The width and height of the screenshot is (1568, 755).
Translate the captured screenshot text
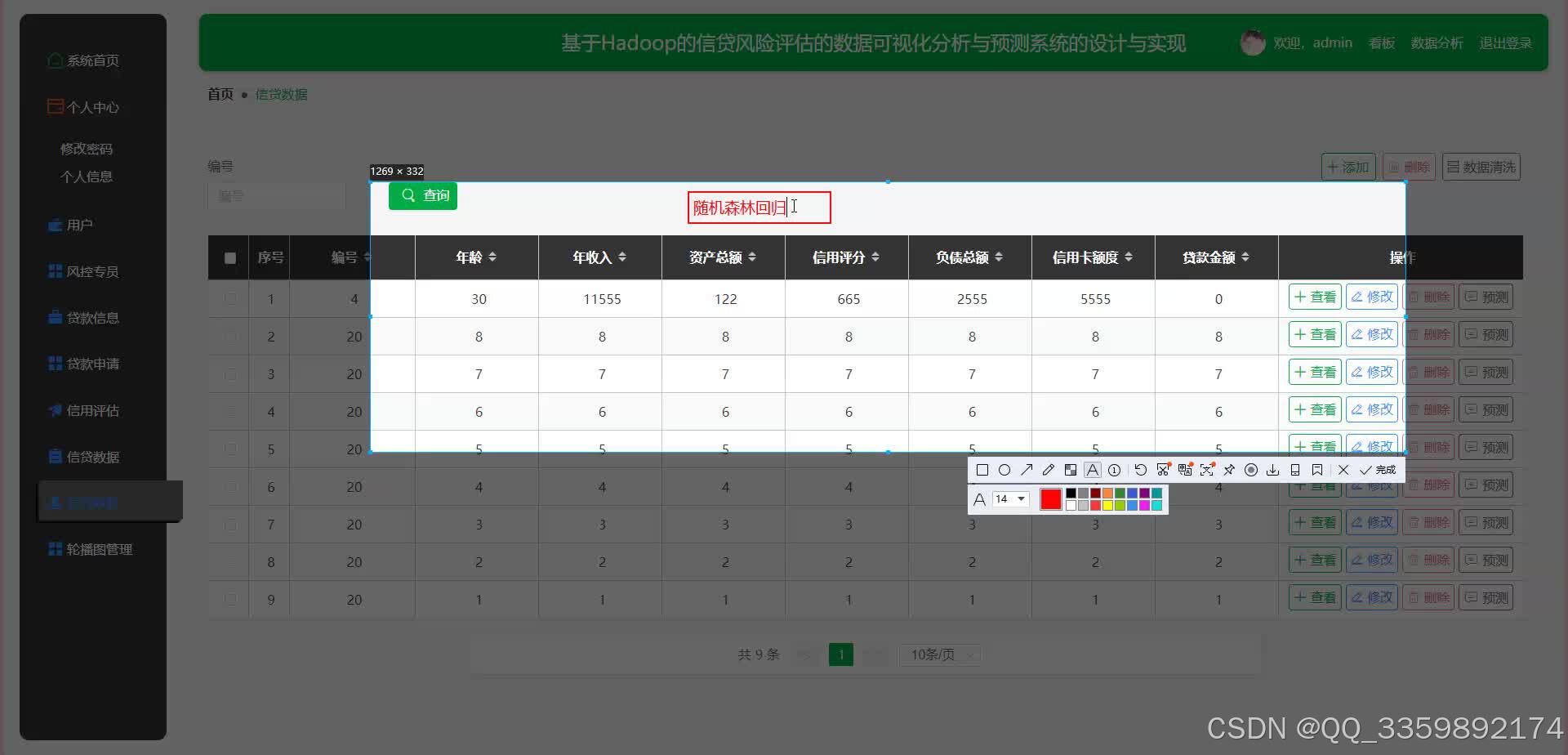click(x=1185, y=470)
